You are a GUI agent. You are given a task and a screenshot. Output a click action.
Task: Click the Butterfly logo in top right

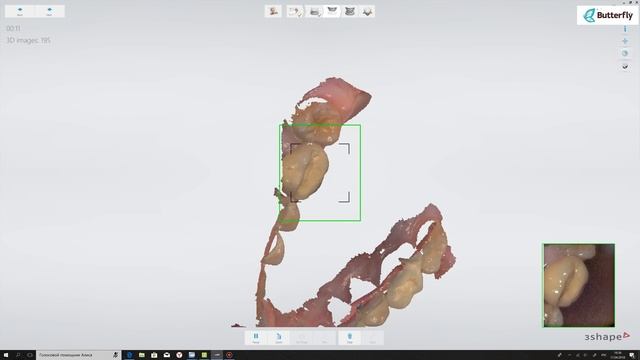[x=608, y=16]
